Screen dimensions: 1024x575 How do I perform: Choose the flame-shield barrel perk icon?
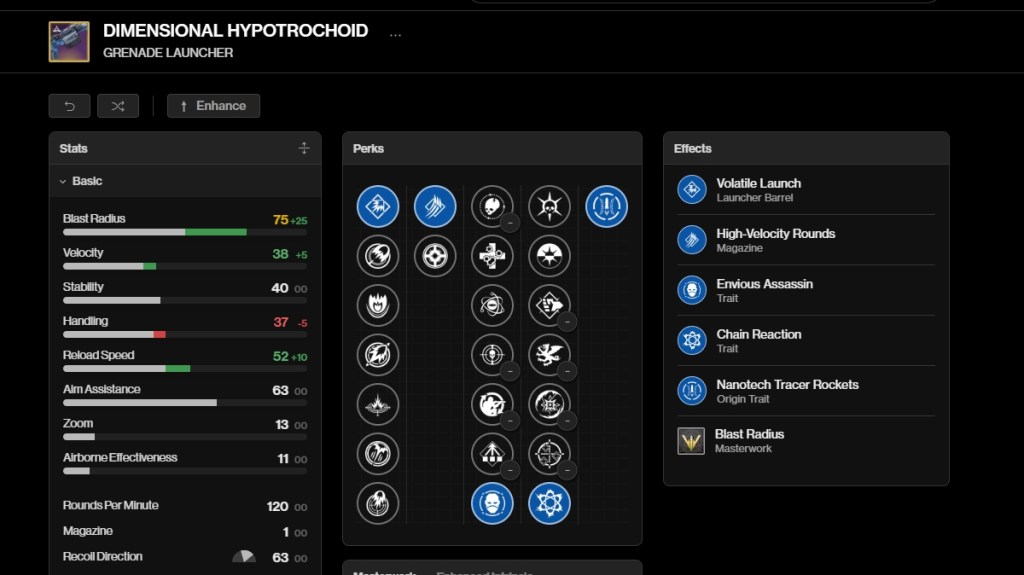tap(377, 305)
